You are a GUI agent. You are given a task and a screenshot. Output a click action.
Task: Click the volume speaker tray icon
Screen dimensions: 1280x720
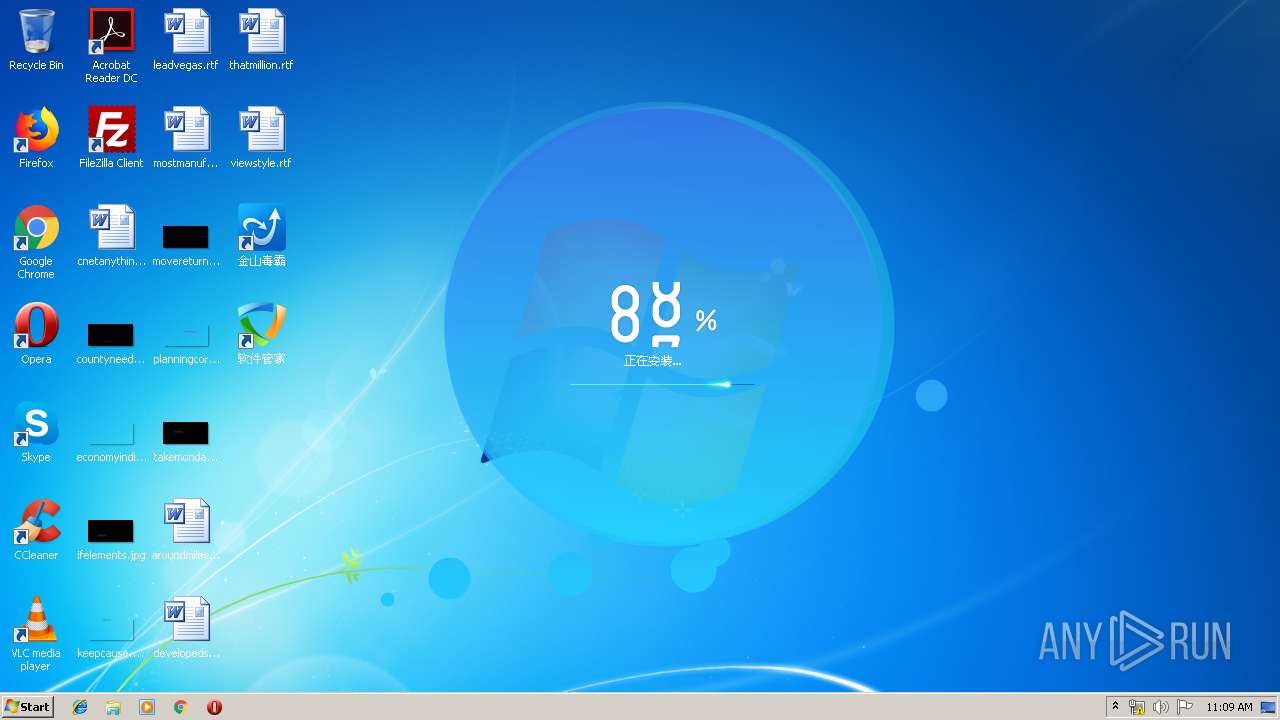(1160, 707)
